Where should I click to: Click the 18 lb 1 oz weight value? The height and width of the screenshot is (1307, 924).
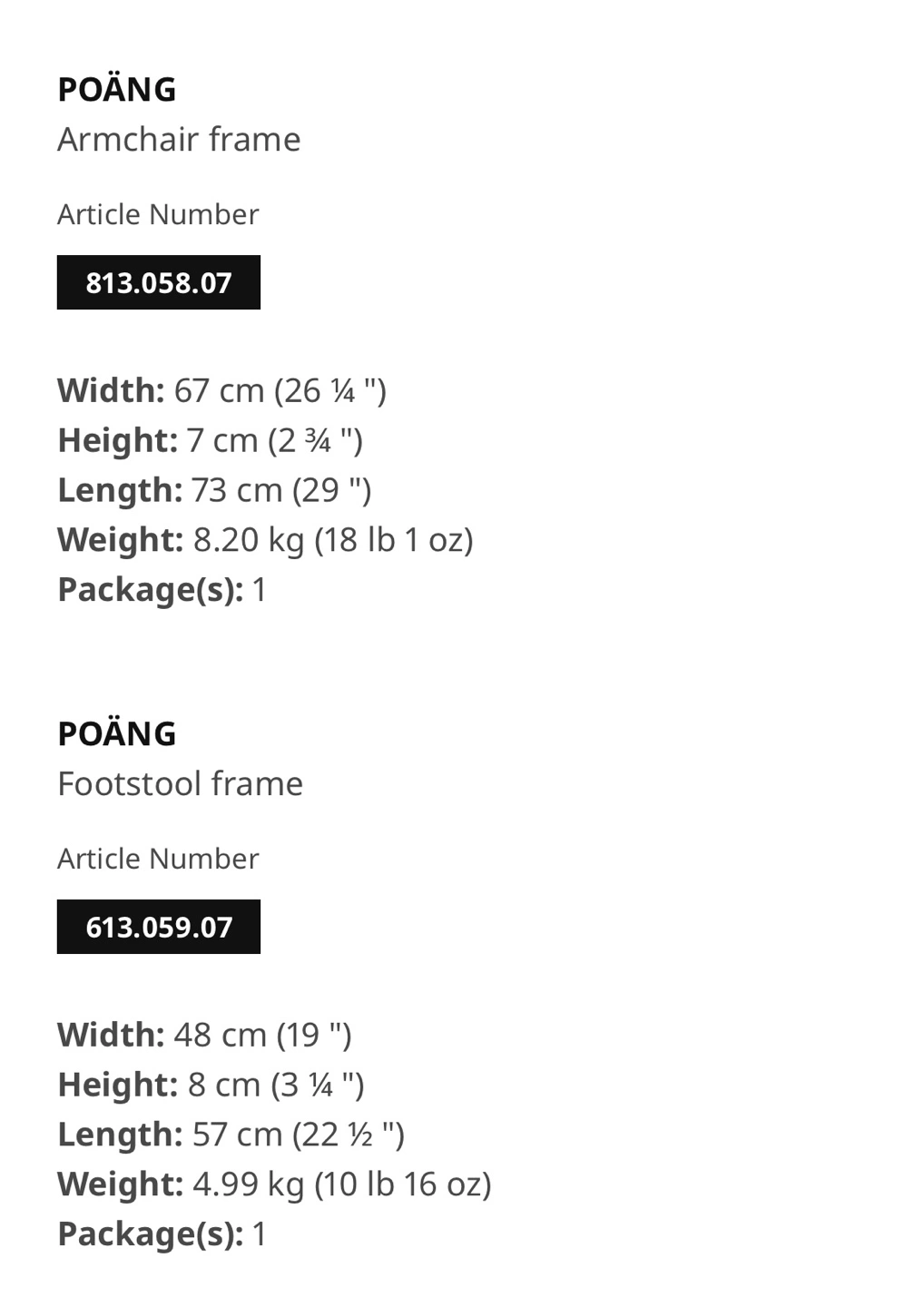(x=394, y=540)
